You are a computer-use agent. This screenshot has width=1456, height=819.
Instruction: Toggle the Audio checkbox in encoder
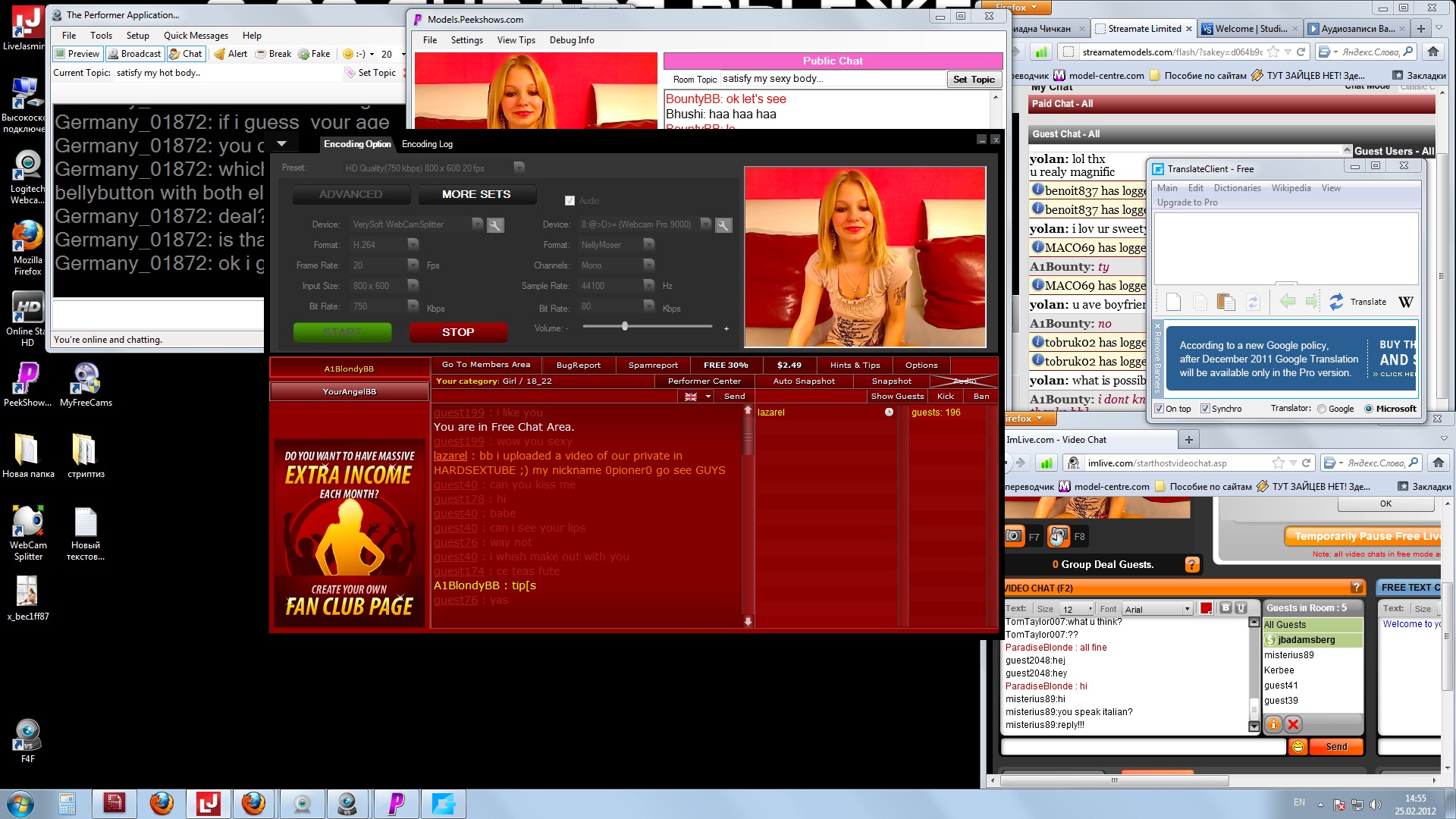point(570,201)
